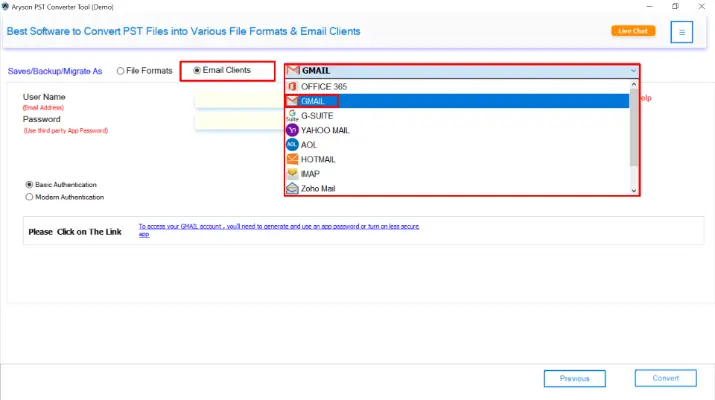Click the Aryson app icon in the title bar
The image size is (715, 400).
click(x=5, y=6)
